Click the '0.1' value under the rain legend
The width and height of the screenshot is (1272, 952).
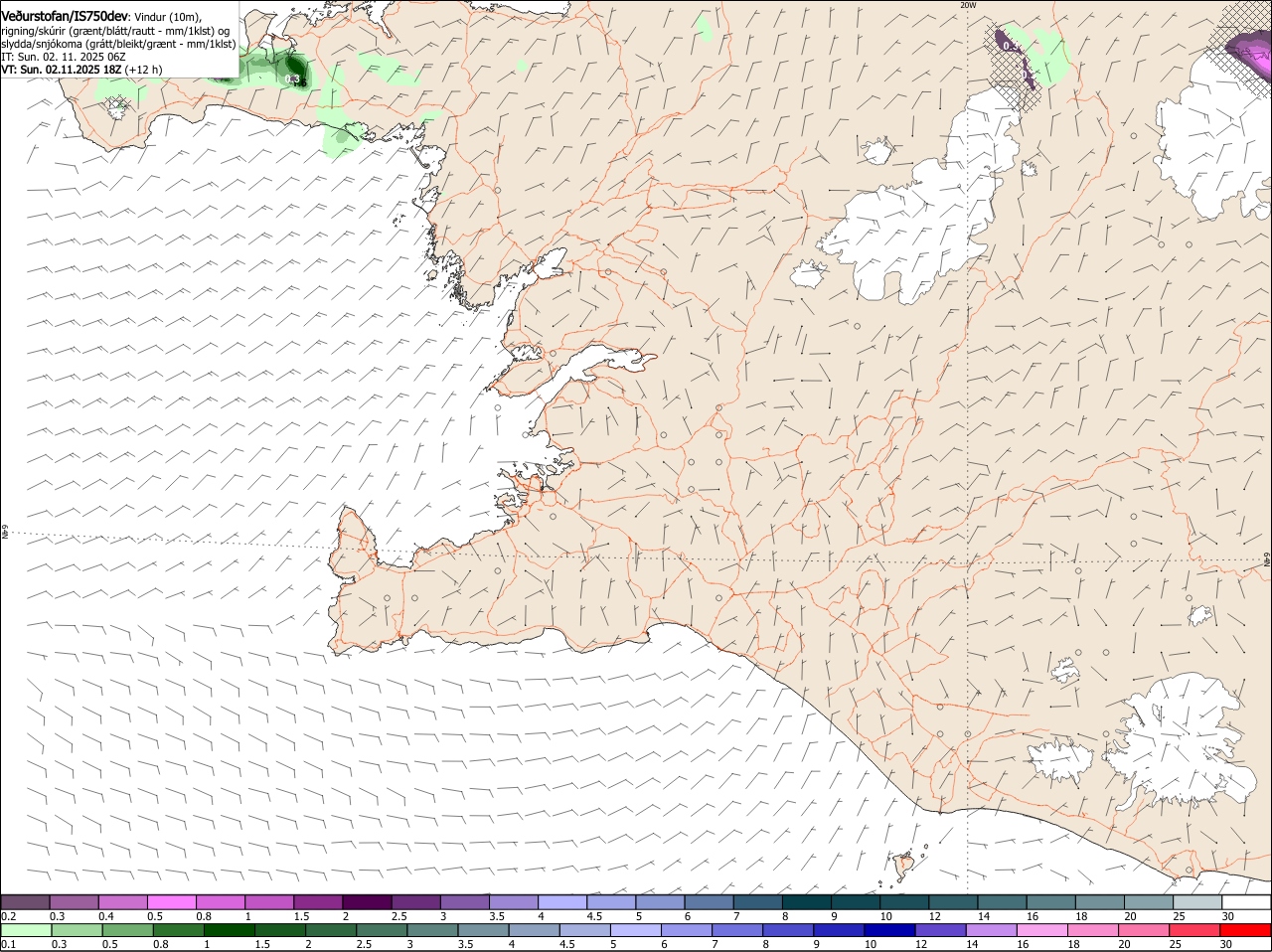point(8,944)
